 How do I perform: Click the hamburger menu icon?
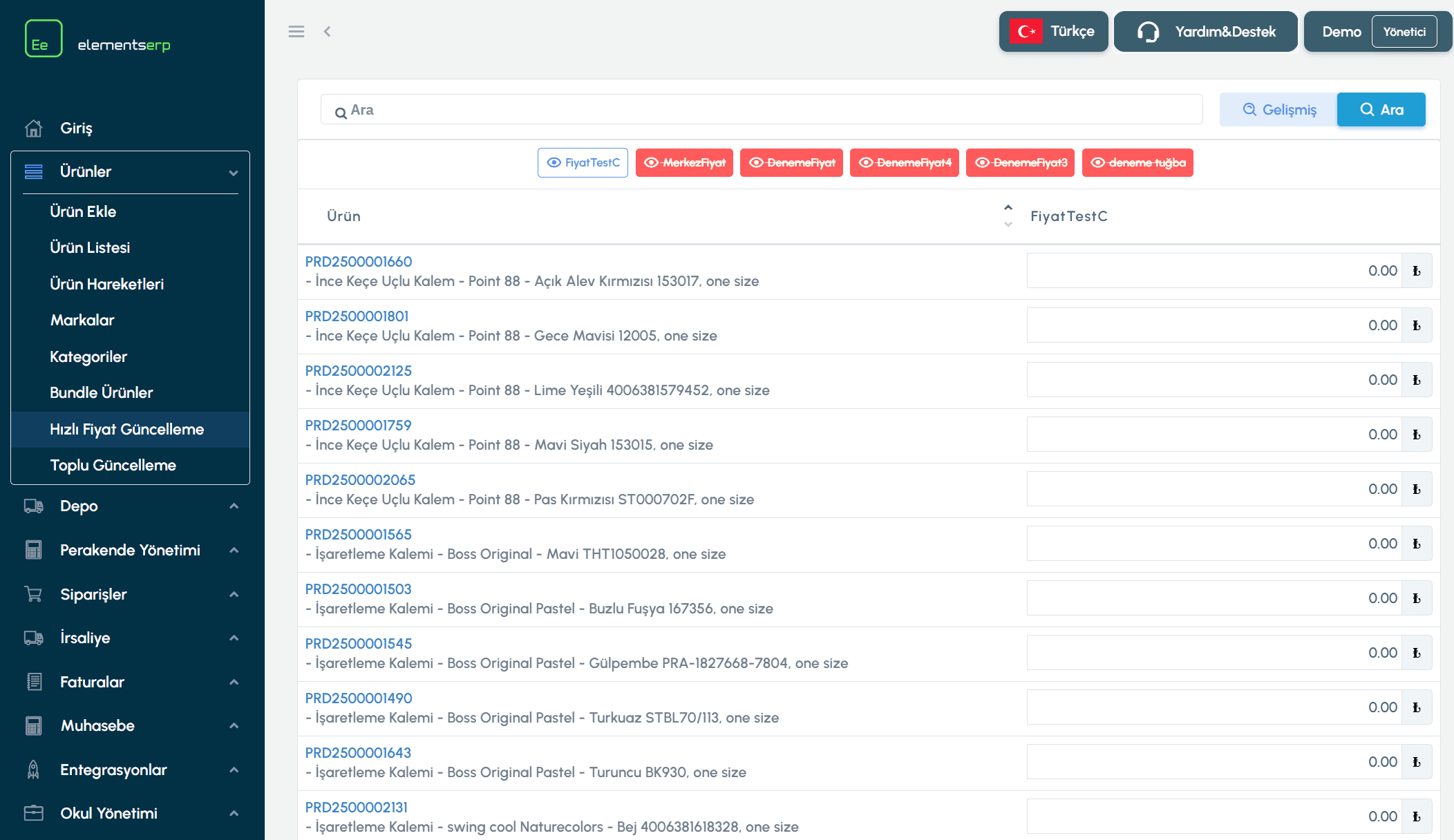point(296,32)
